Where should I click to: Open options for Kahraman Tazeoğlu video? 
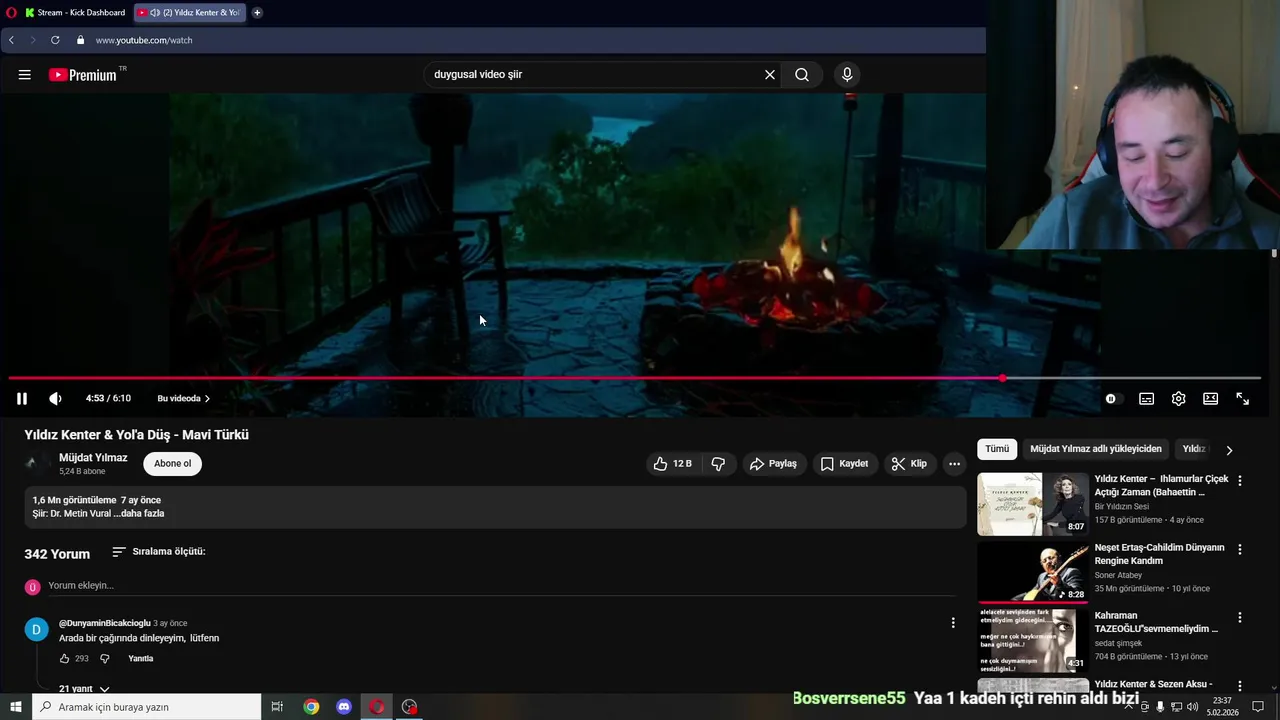pos(1240,618)
